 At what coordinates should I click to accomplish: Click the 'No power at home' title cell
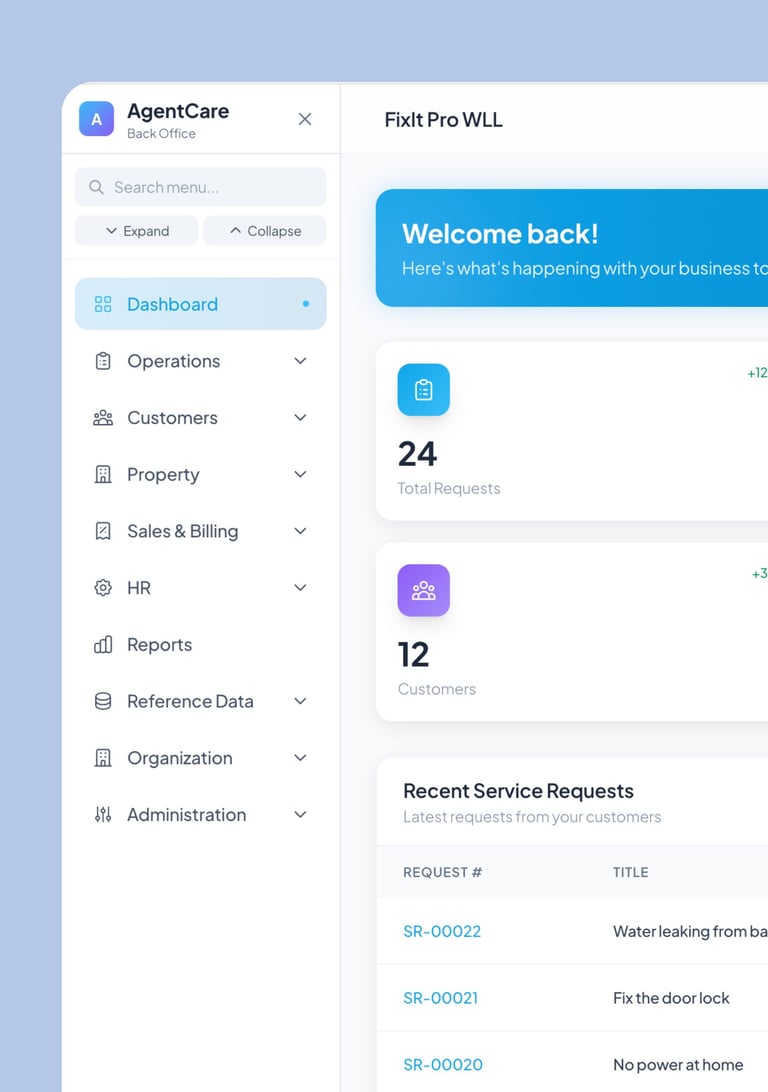(678, 1065)
